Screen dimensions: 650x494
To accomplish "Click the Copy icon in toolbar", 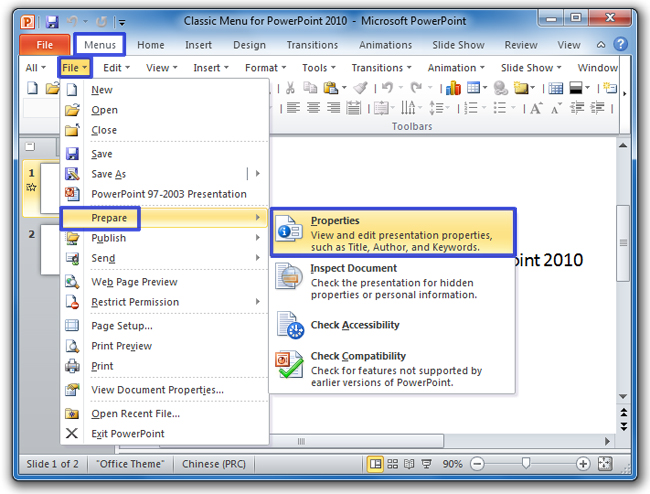I will point(310,88).
